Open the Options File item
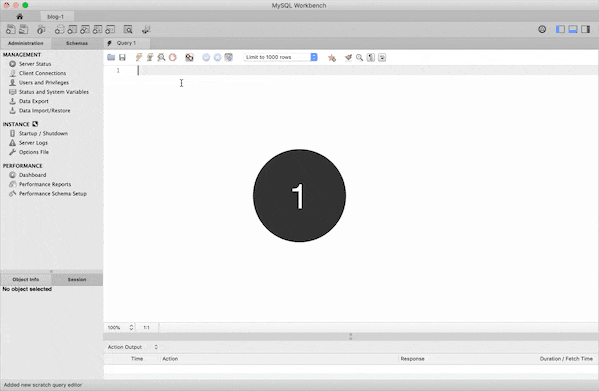The height and width of the screenshot is (391, 599). [x=34, y=152]
